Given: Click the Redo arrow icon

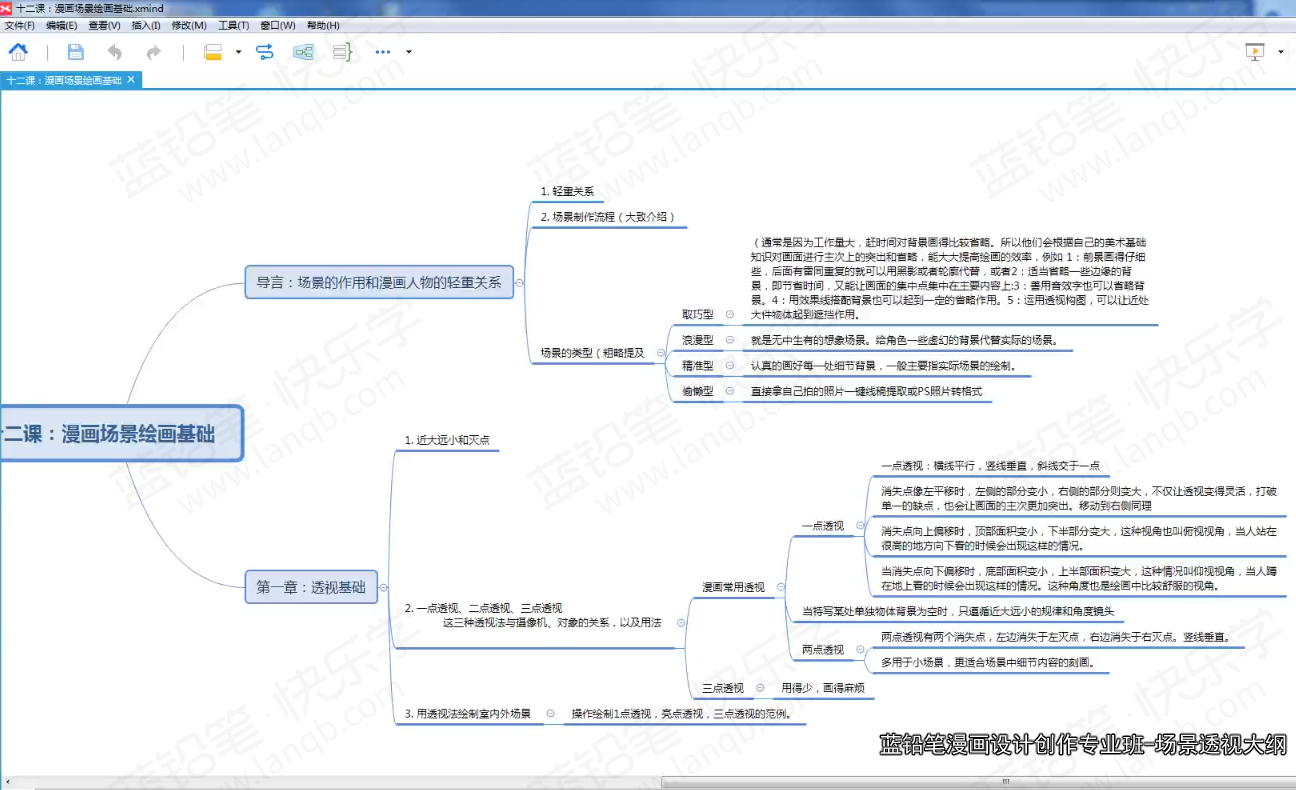Looking at the screenshot, I should (x=153, y=52).
